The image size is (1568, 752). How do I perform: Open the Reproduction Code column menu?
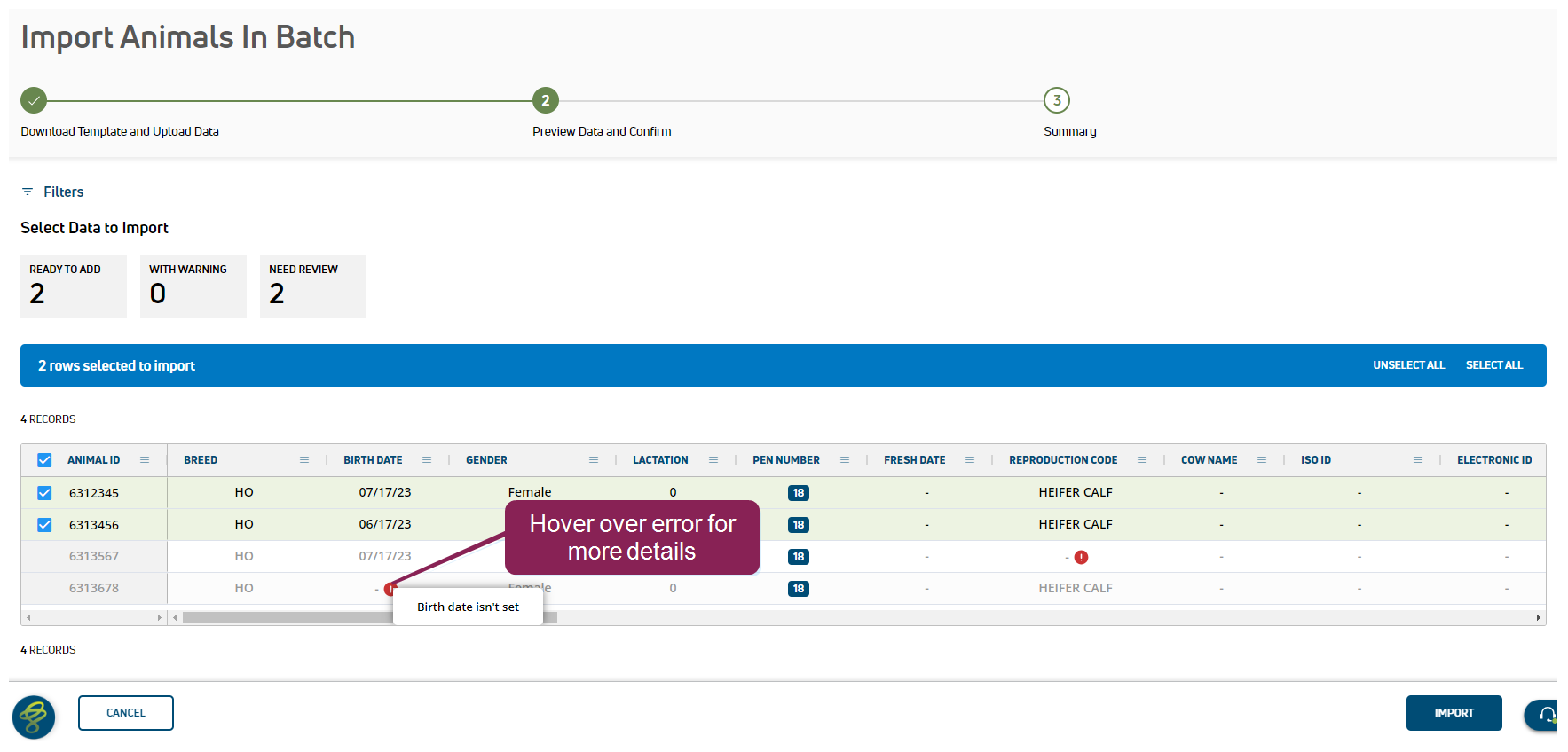(1142, 460)
